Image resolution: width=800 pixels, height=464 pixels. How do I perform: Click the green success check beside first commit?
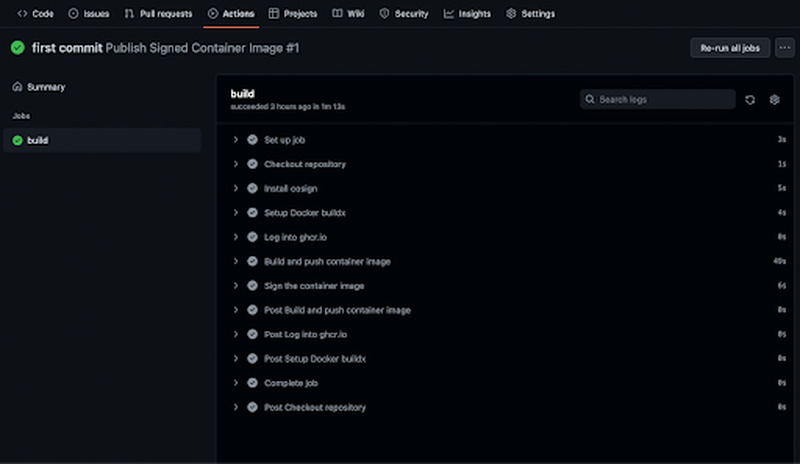17,48
